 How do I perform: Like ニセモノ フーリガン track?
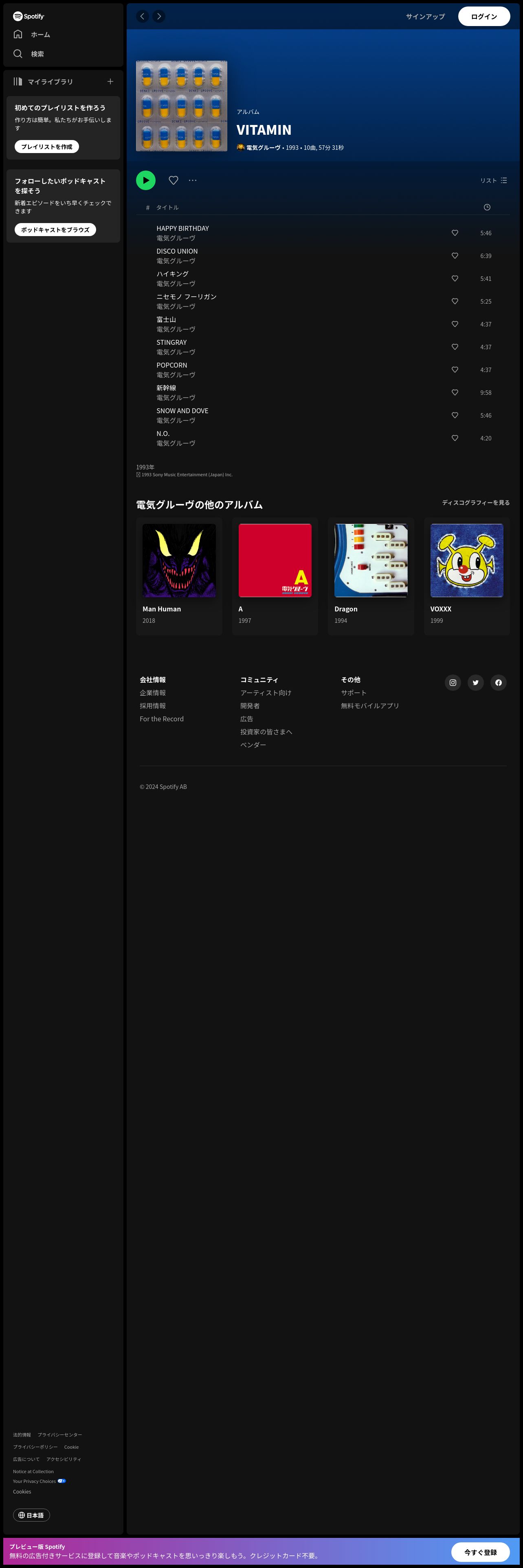pyautogui.click(x=455, y=301)
